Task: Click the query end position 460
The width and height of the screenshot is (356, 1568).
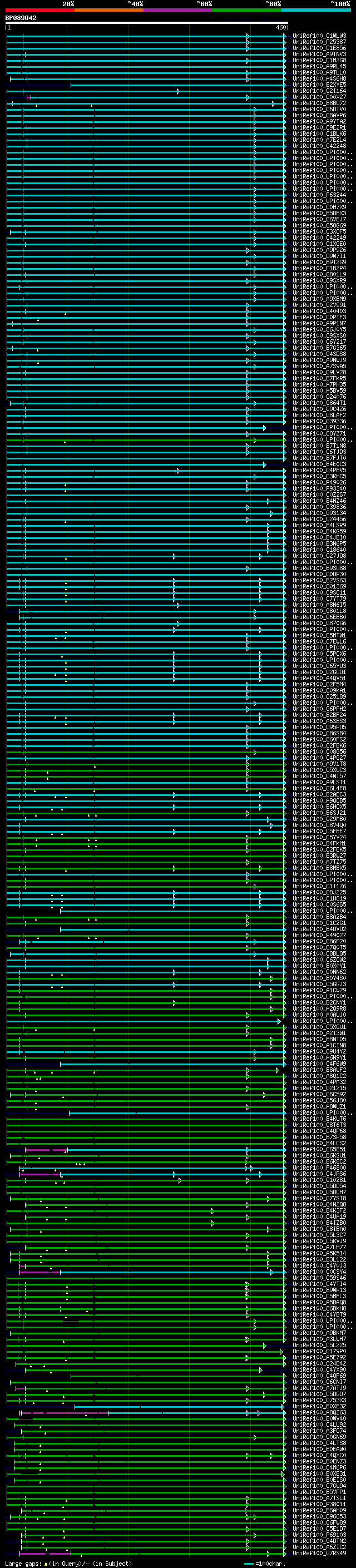Action: [x=281, y=28]
